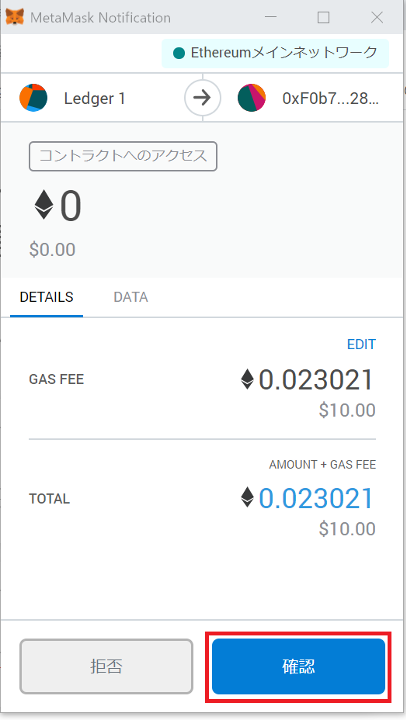Click the MetaMask fox logo icon
Viewport: 406px width, 720px height.
pos(15,17)
